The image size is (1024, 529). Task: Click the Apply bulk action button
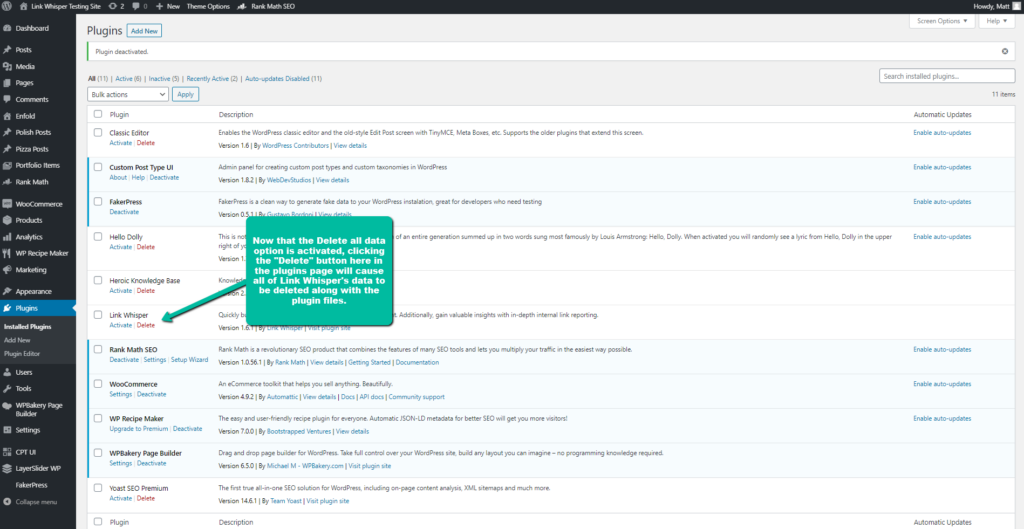(185, 94)
